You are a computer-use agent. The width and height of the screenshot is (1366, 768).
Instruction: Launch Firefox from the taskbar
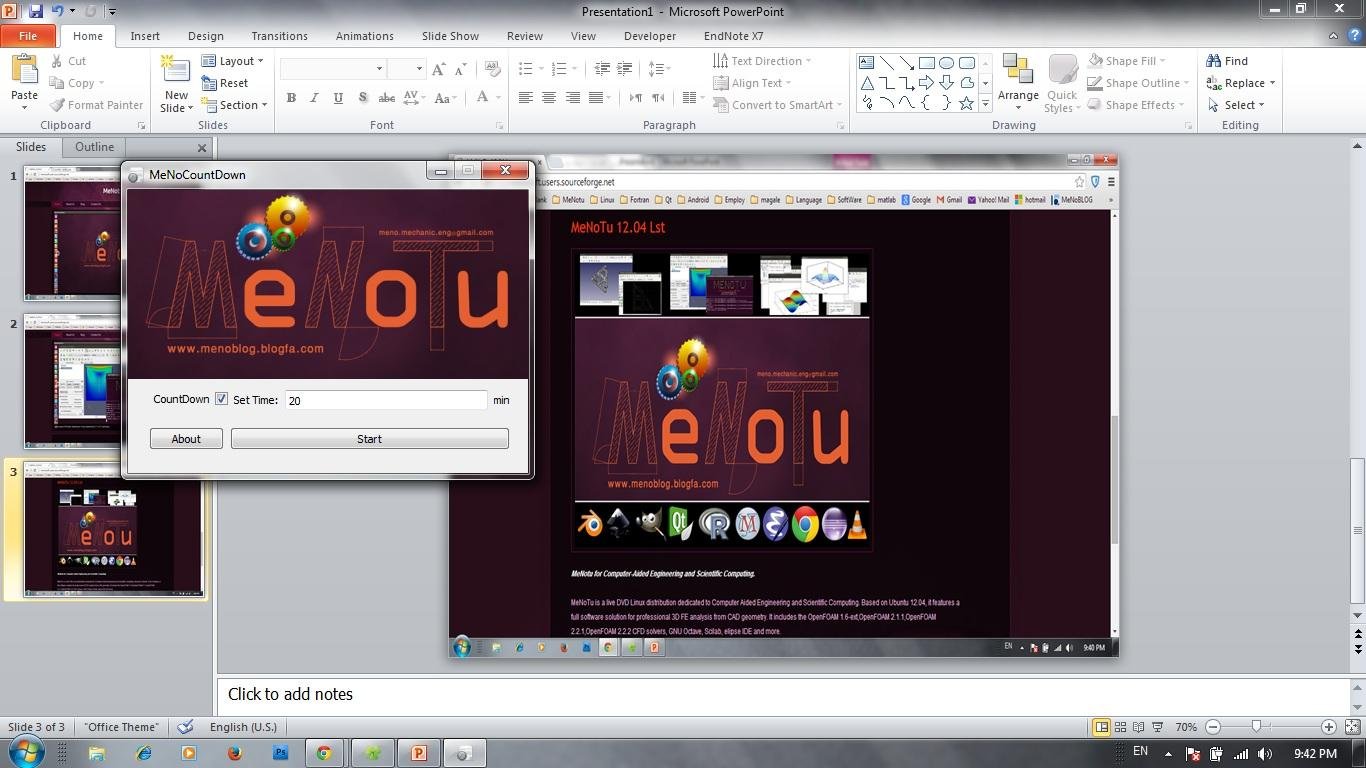[x=235, y=753]
